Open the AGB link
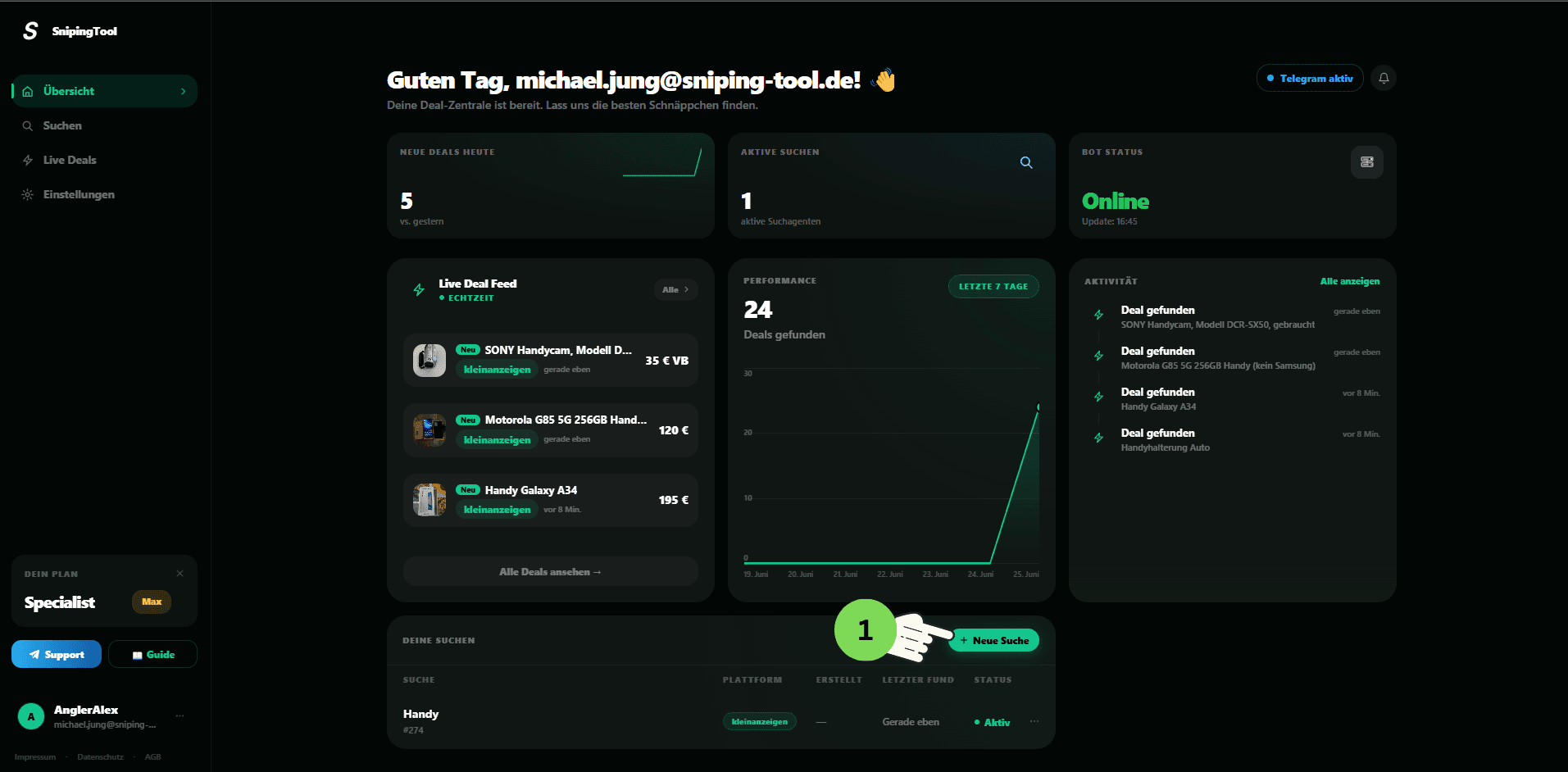Image resolution: width=1568 pixels, height=772 pixels. 152,756
